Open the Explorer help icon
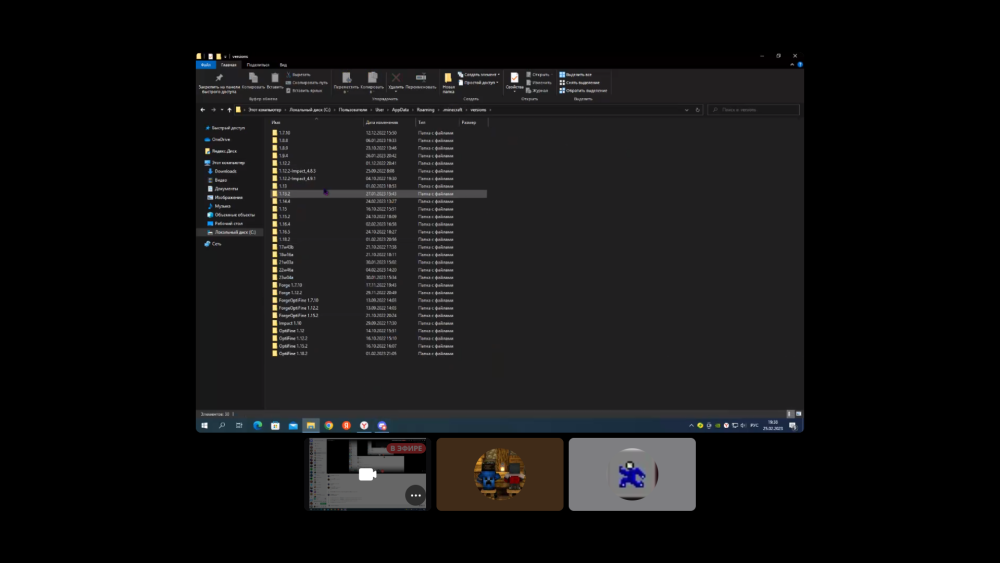The image size is (1000, 563). 800,64
